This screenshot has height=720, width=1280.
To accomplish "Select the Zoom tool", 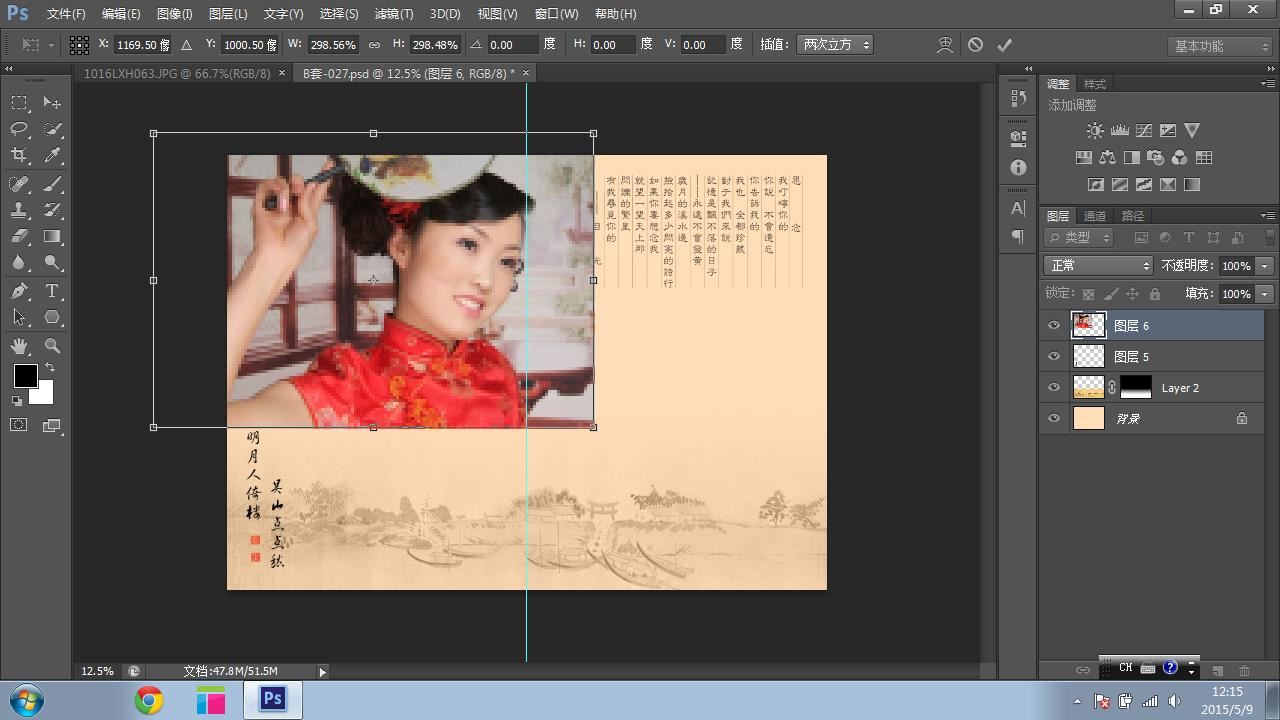I will 52,346.
